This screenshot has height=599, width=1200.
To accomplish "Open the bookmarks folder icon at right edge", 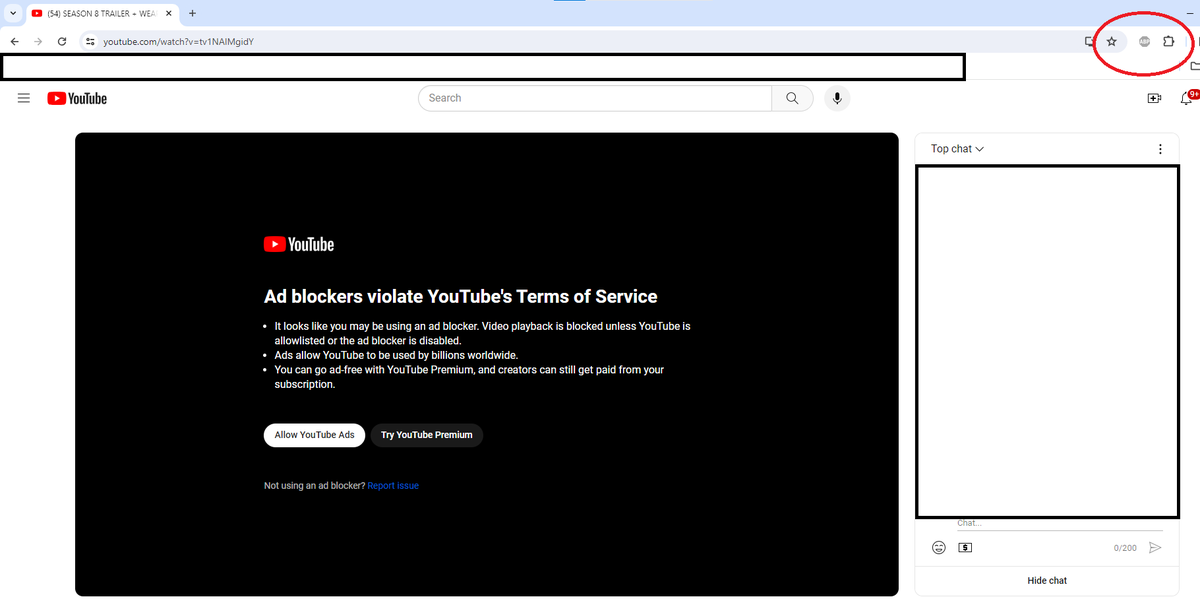I will 1194,67.
